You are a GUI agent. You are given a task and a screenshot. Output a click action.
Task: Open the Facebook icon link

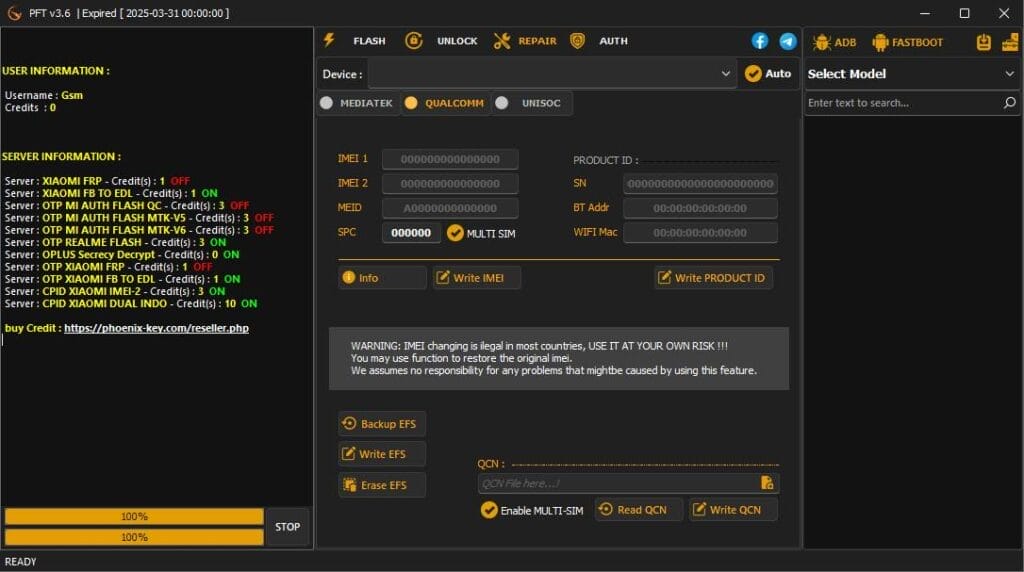(x=760, y=40)
